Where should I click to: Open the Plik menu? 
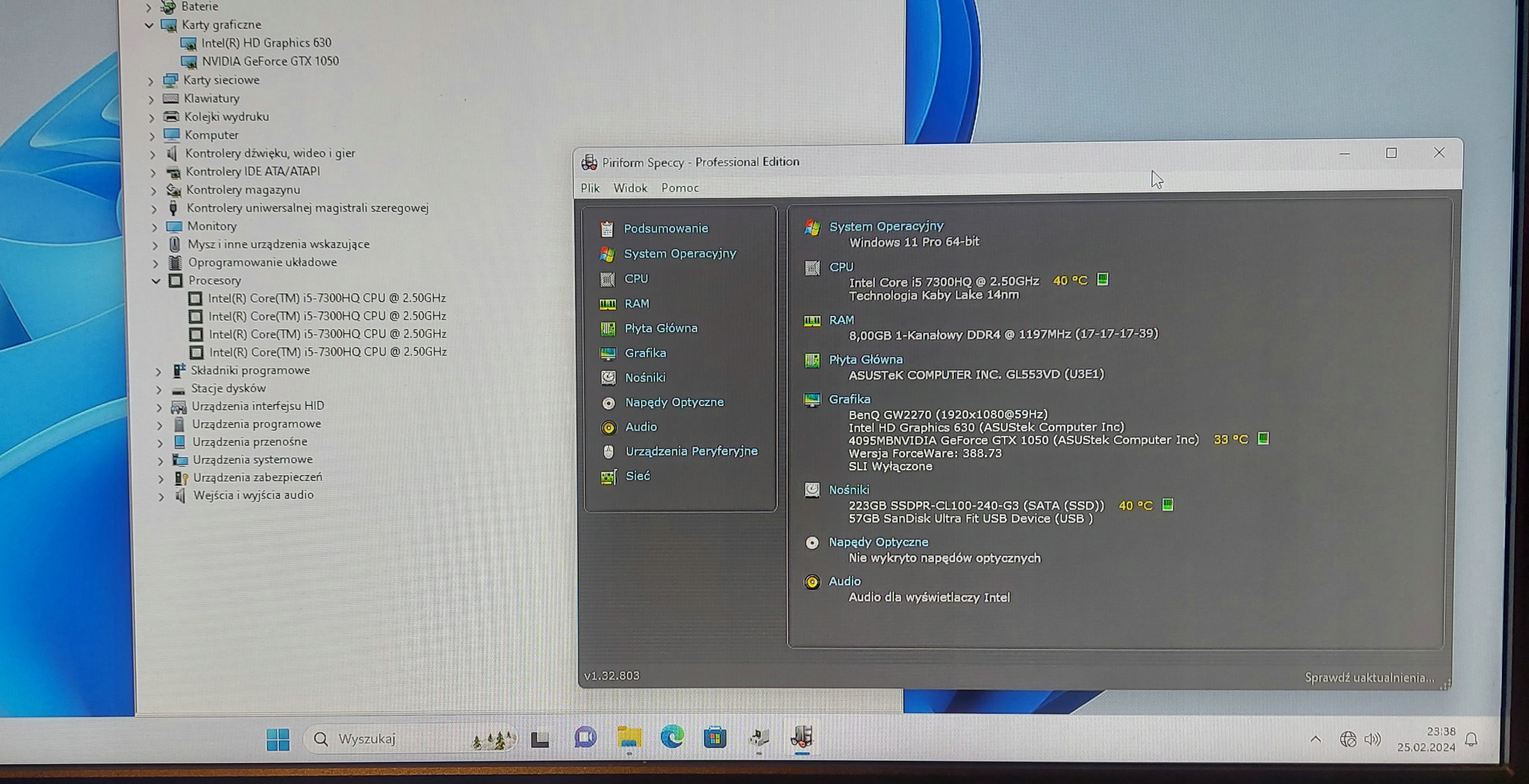[x=590, y=188]
